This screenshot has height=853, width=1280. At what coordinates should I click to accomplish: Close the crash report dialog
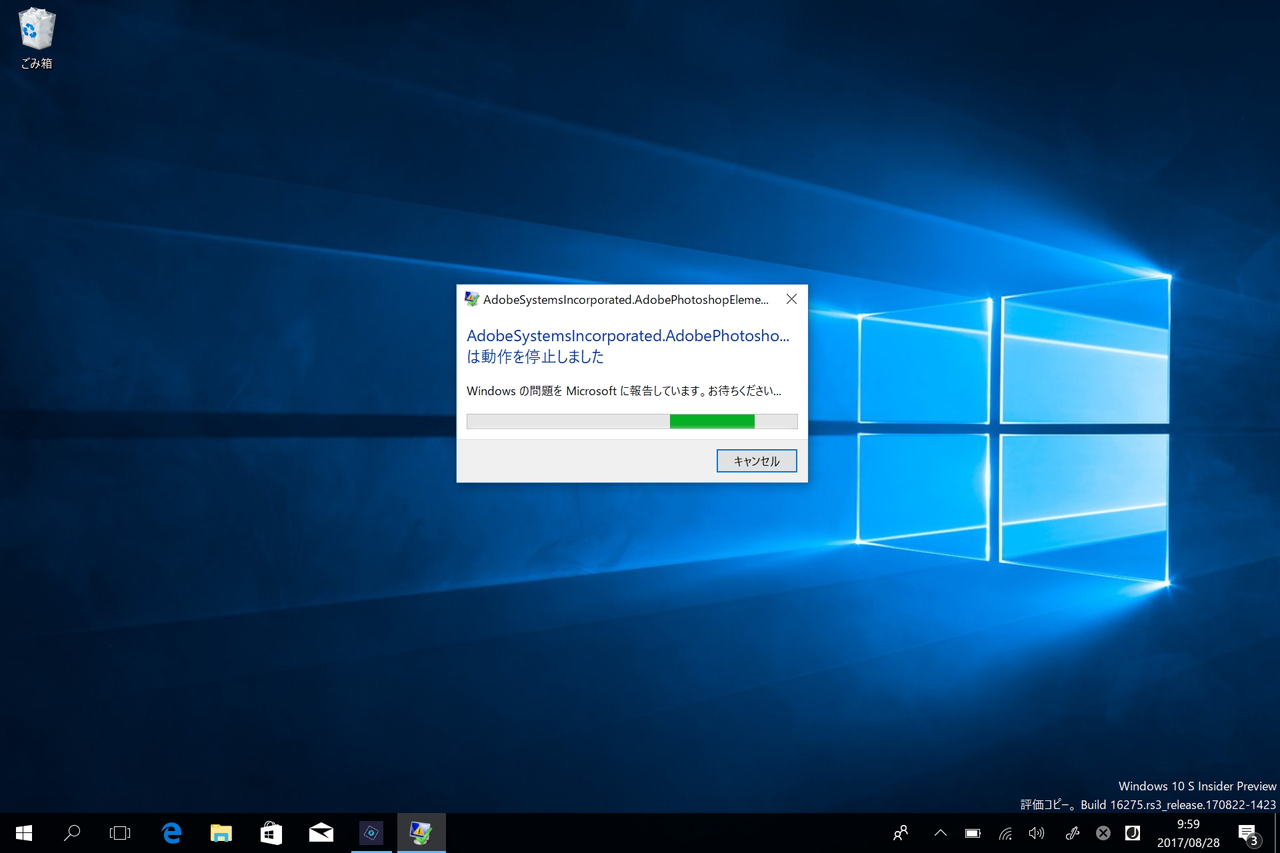[x=791, y=299]
